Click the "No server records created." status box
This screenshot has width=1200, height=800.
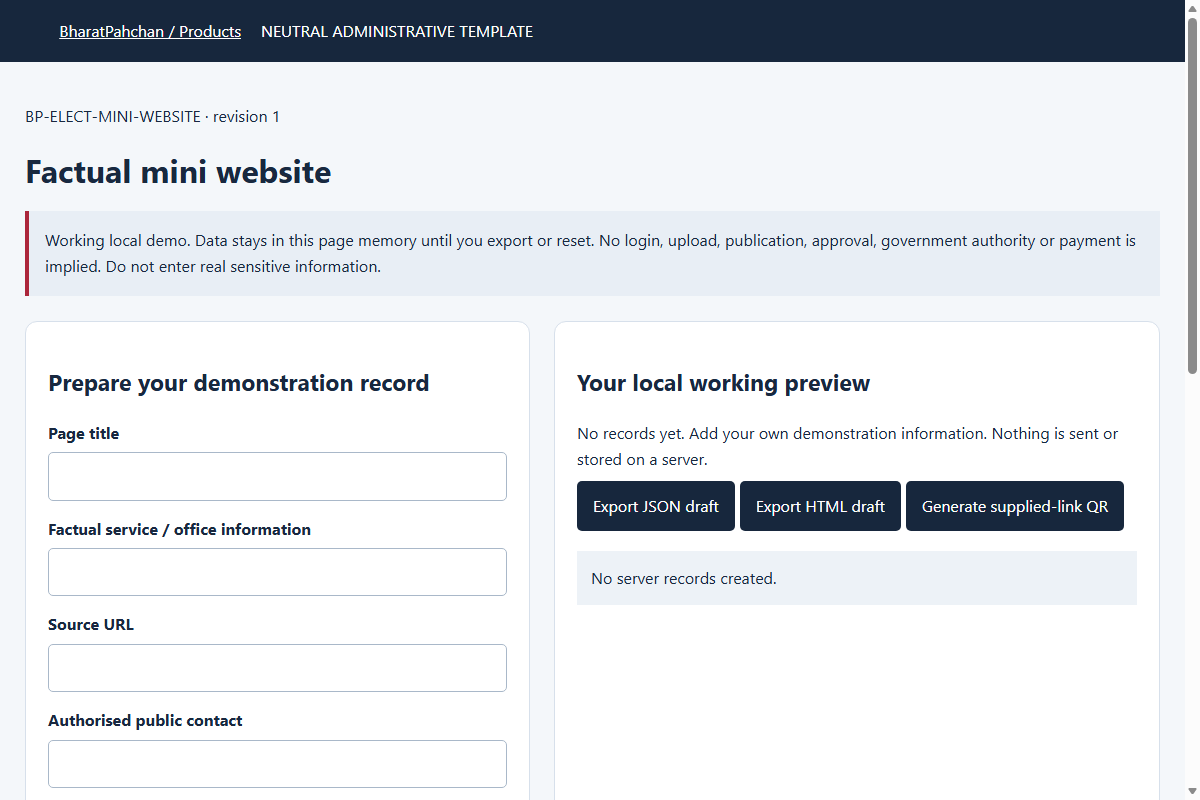(x=857, y=578)
